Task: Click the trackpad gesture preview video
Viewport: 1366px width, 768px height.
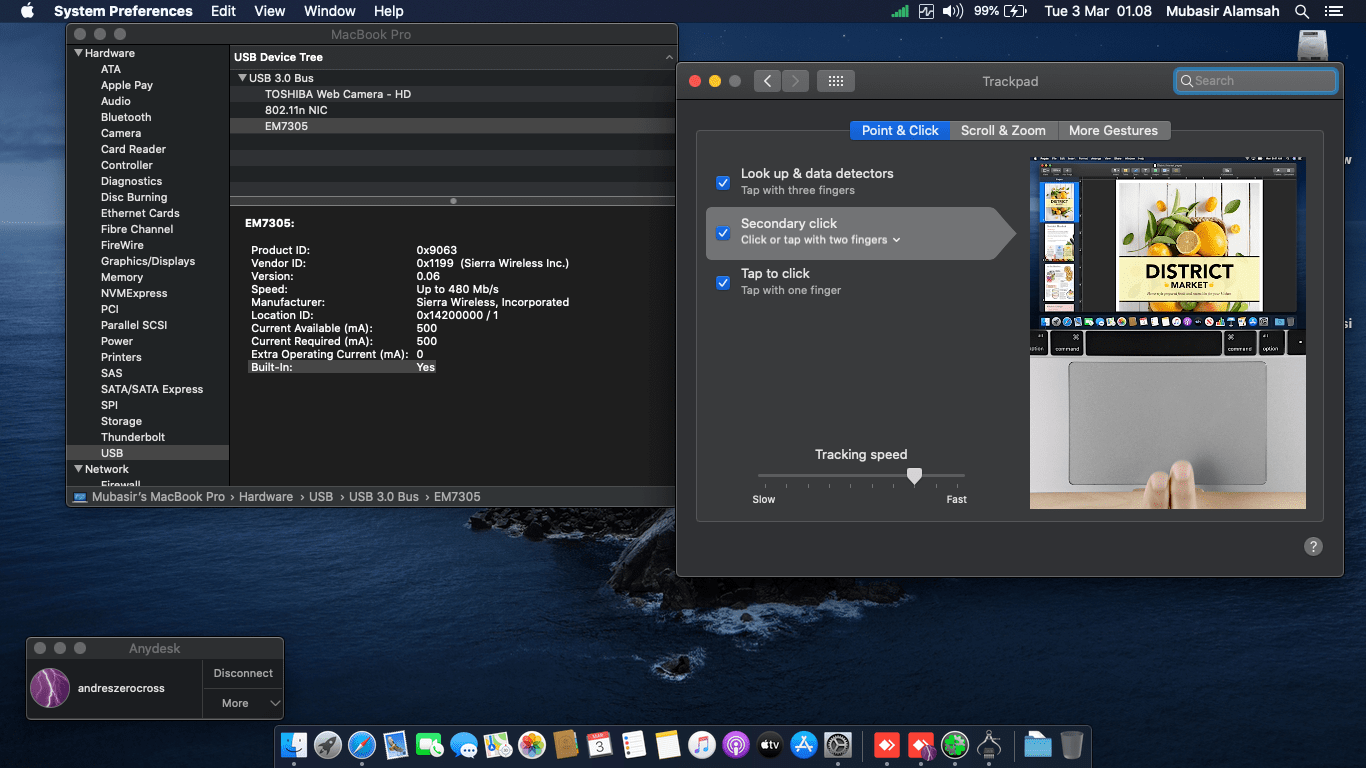Action: [1167, 333]
